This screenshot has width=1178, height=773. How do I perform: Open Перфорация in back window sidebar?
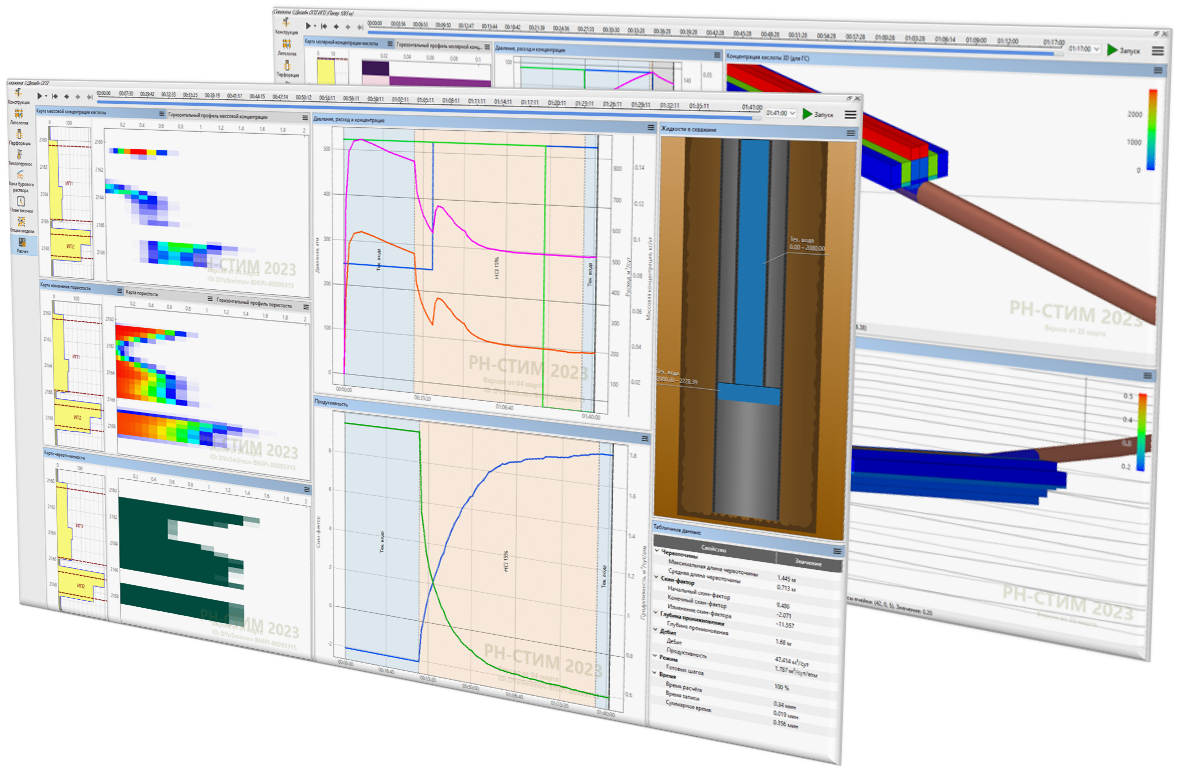pyautogui.click(x=288, y=68)
